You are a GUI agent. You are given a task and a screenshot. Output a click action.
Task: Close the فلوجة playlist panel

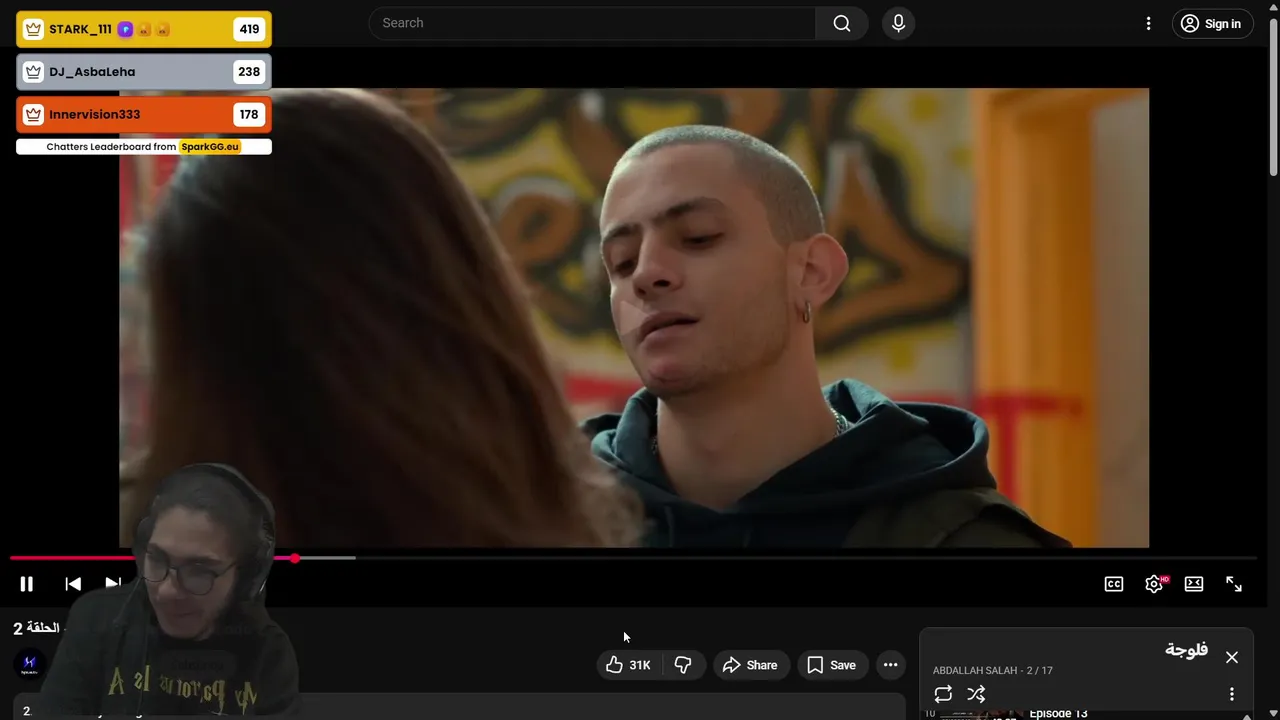[1232, 657]
